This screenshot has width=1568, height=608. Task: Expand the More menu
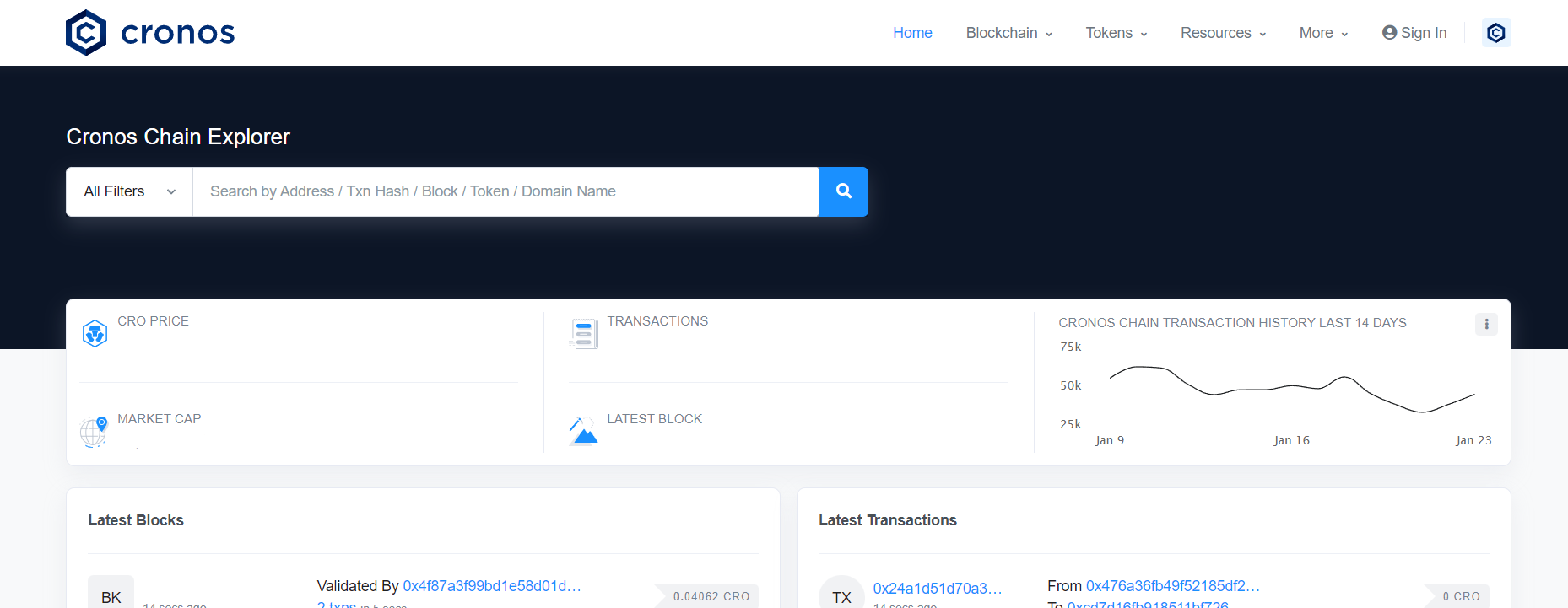click(x=1324, y=33)
